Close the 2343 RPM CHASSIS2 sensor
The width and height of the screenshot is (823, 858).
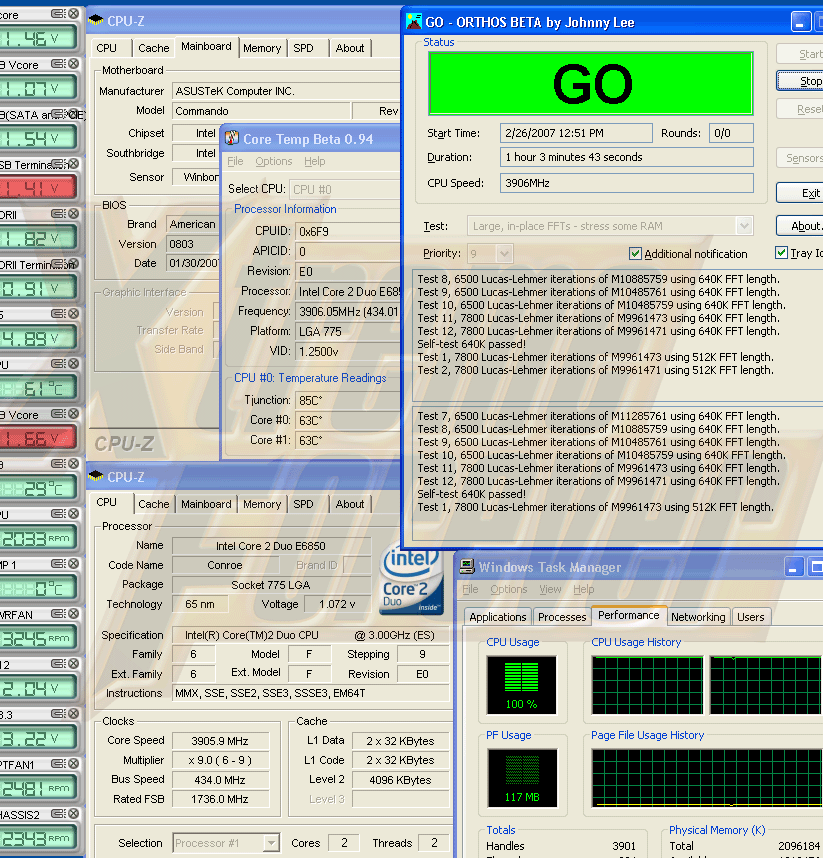[73, 814]
